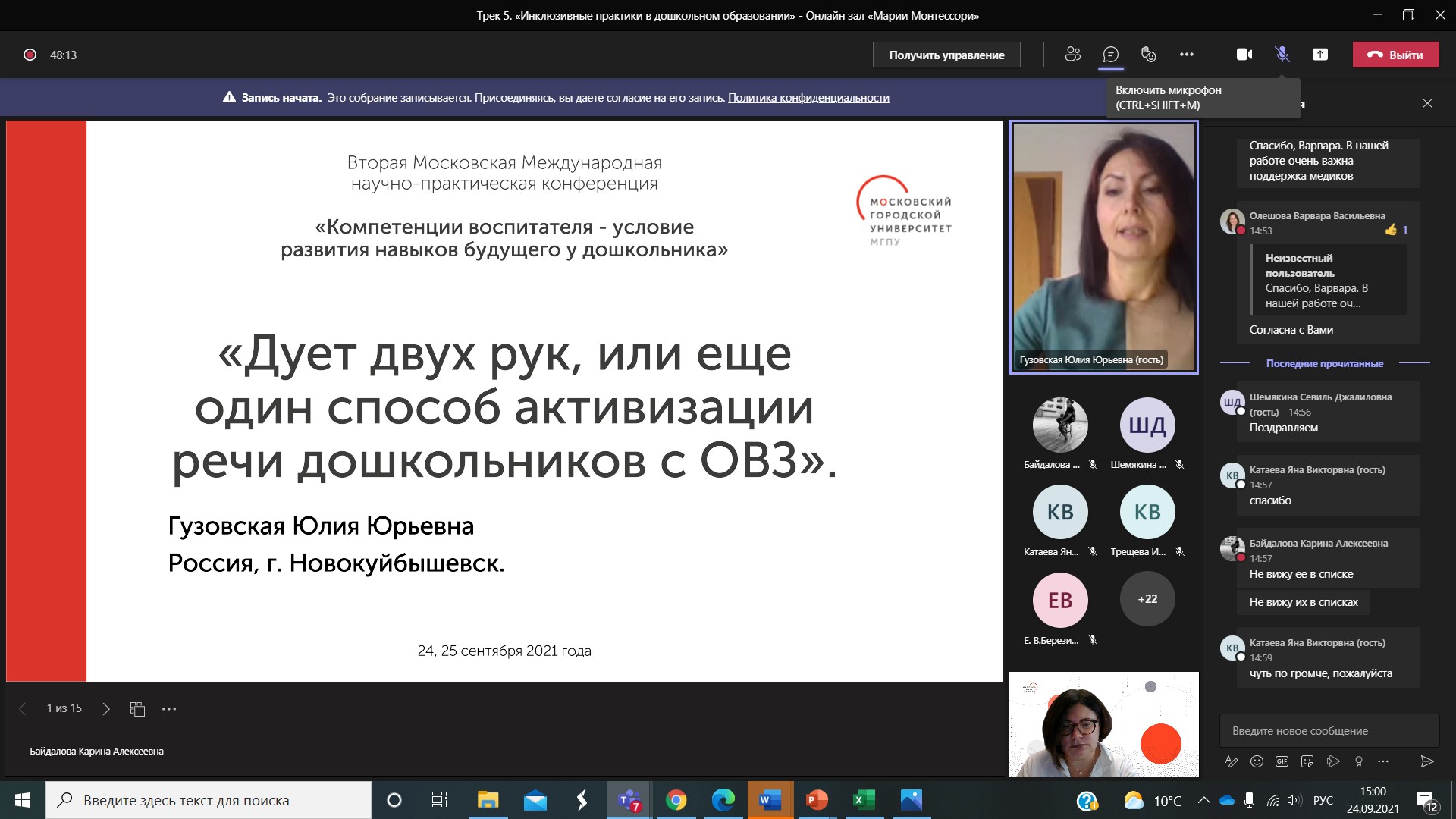Viewport: 1456px width, 819px height.
Task: Click the Введите новое сообщение message field
Action: pos(1329,731)
